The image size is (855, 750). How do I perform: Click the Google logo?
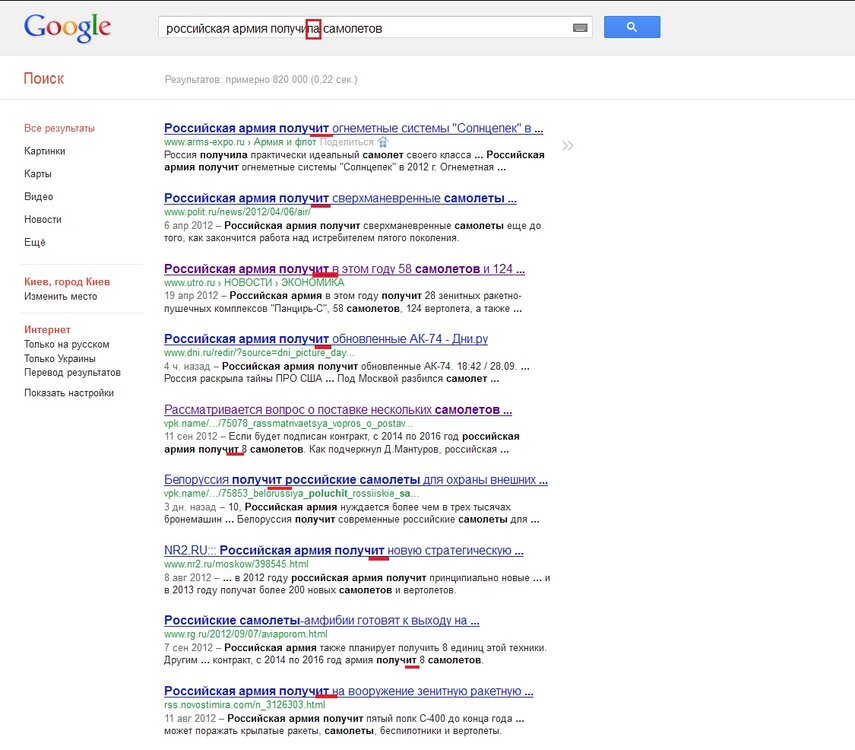coord(67,27)
